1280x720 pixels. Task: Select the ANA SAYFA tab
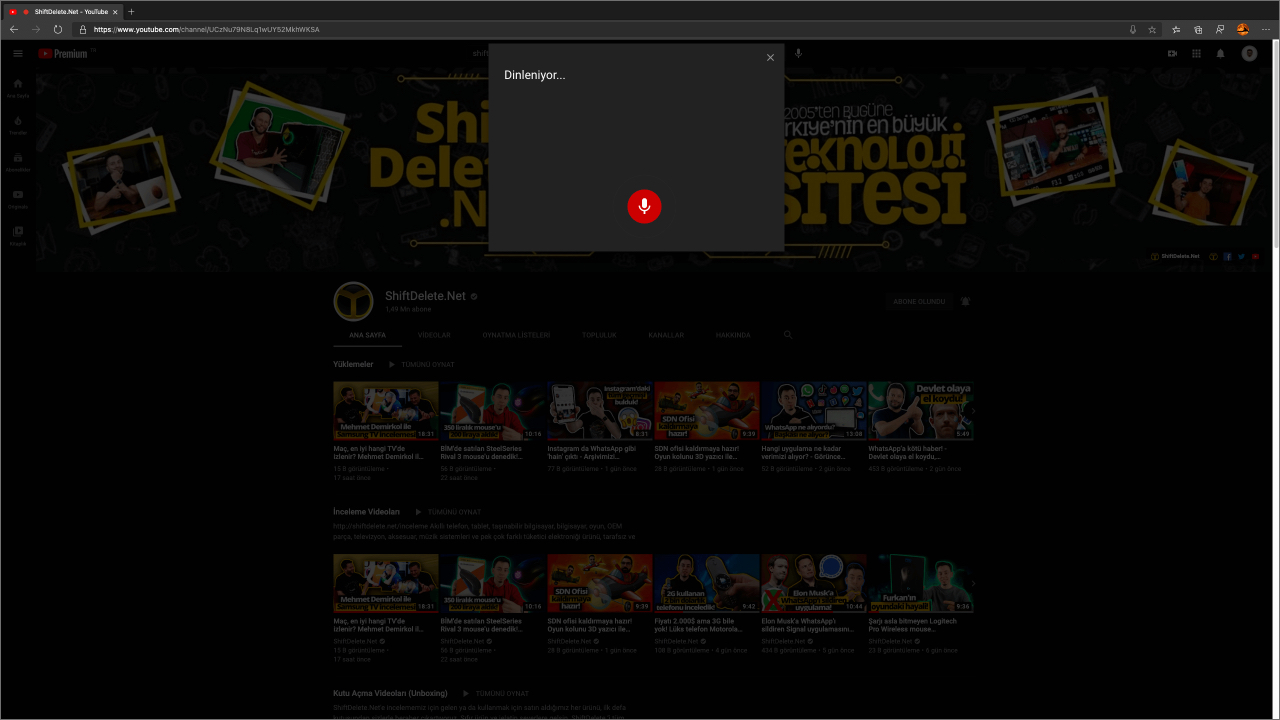[x=367, y=335]
